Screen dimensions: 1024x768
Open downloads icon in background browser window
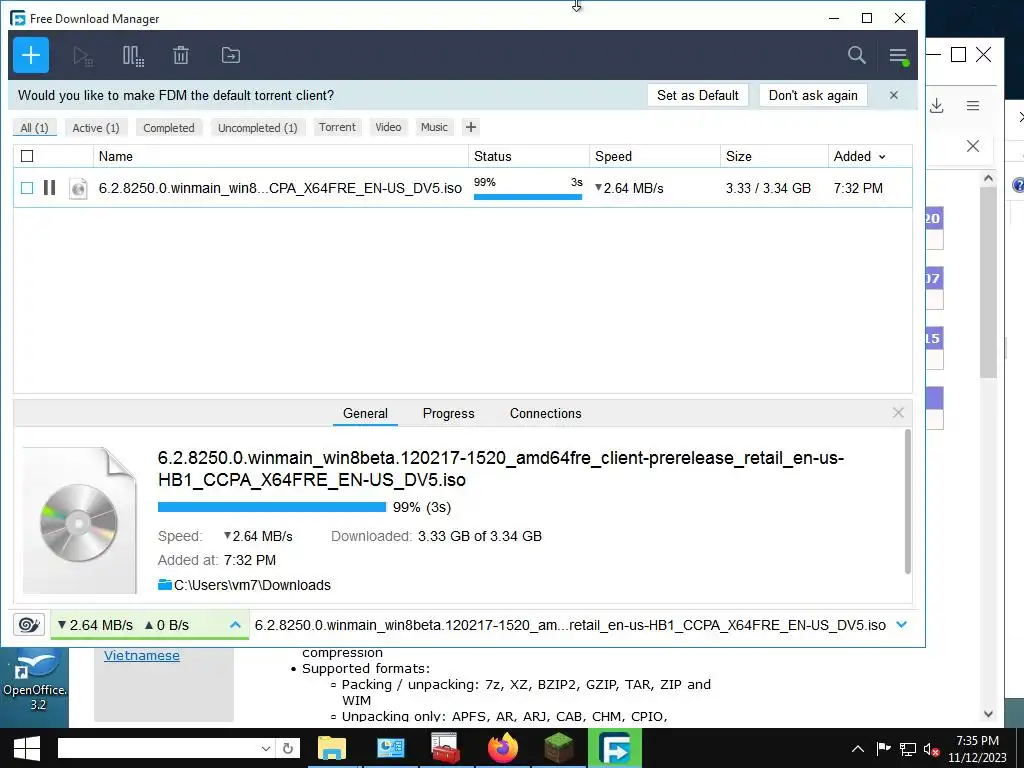coord(937,106)
